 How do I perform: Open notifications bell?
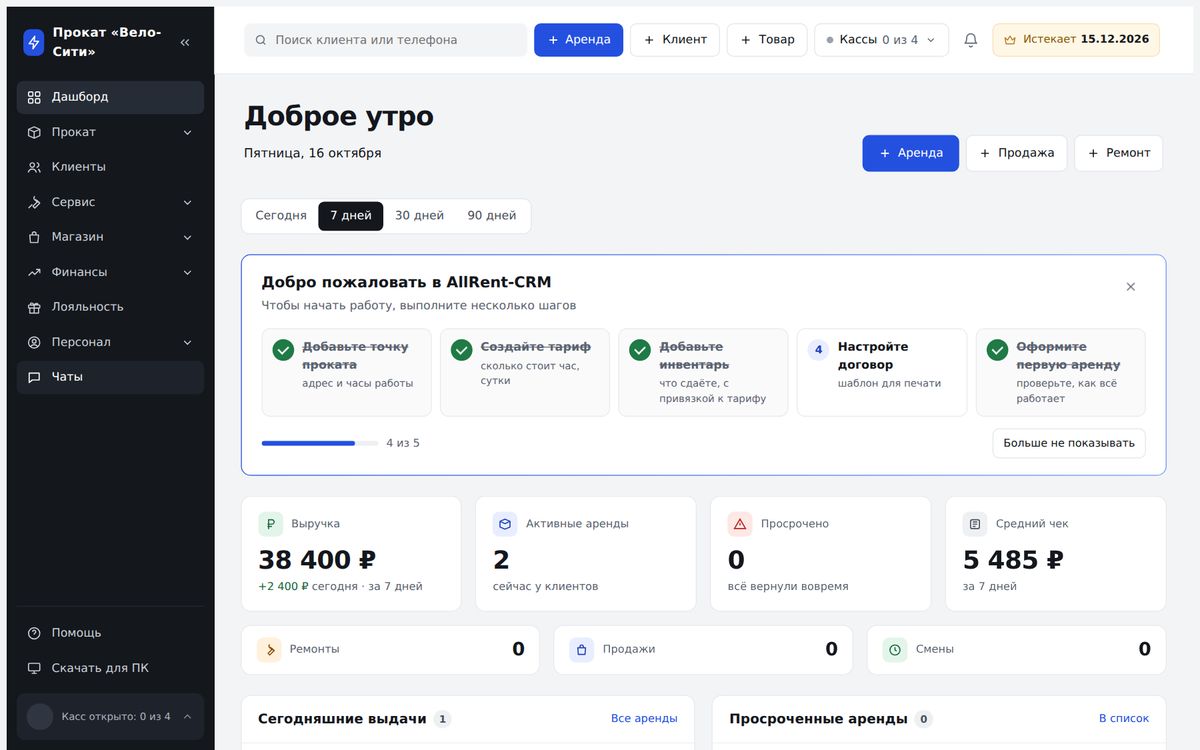coord(970,40)
